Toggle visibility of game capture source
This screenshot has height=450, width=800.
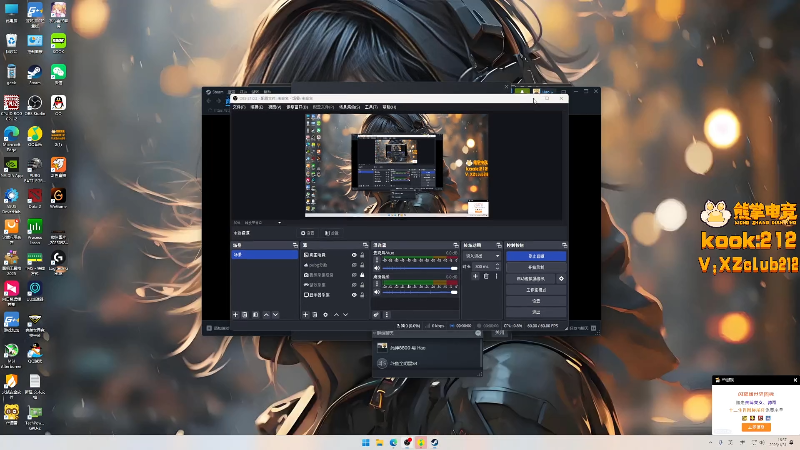coord(354,285)
